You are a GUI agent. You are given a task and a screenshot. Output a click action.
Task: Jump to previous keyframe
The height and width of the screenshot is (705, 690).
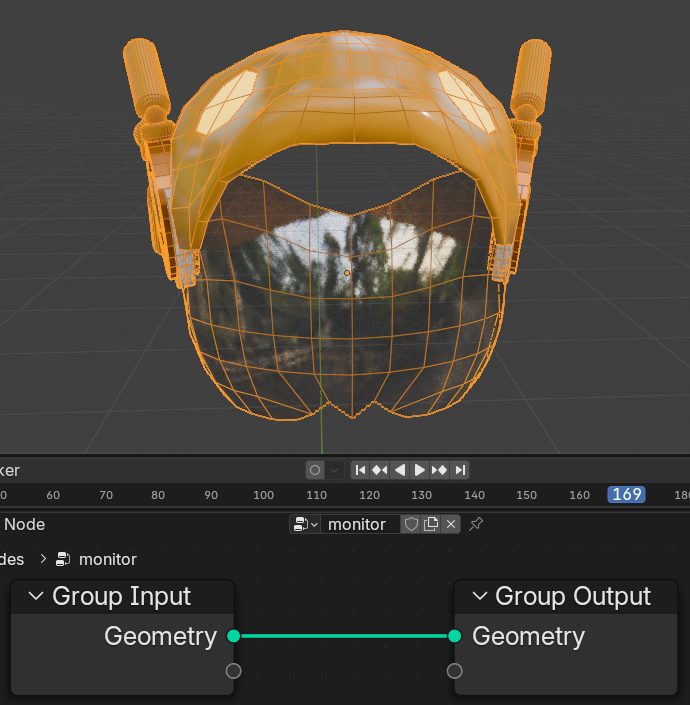(x=380, y=470)
